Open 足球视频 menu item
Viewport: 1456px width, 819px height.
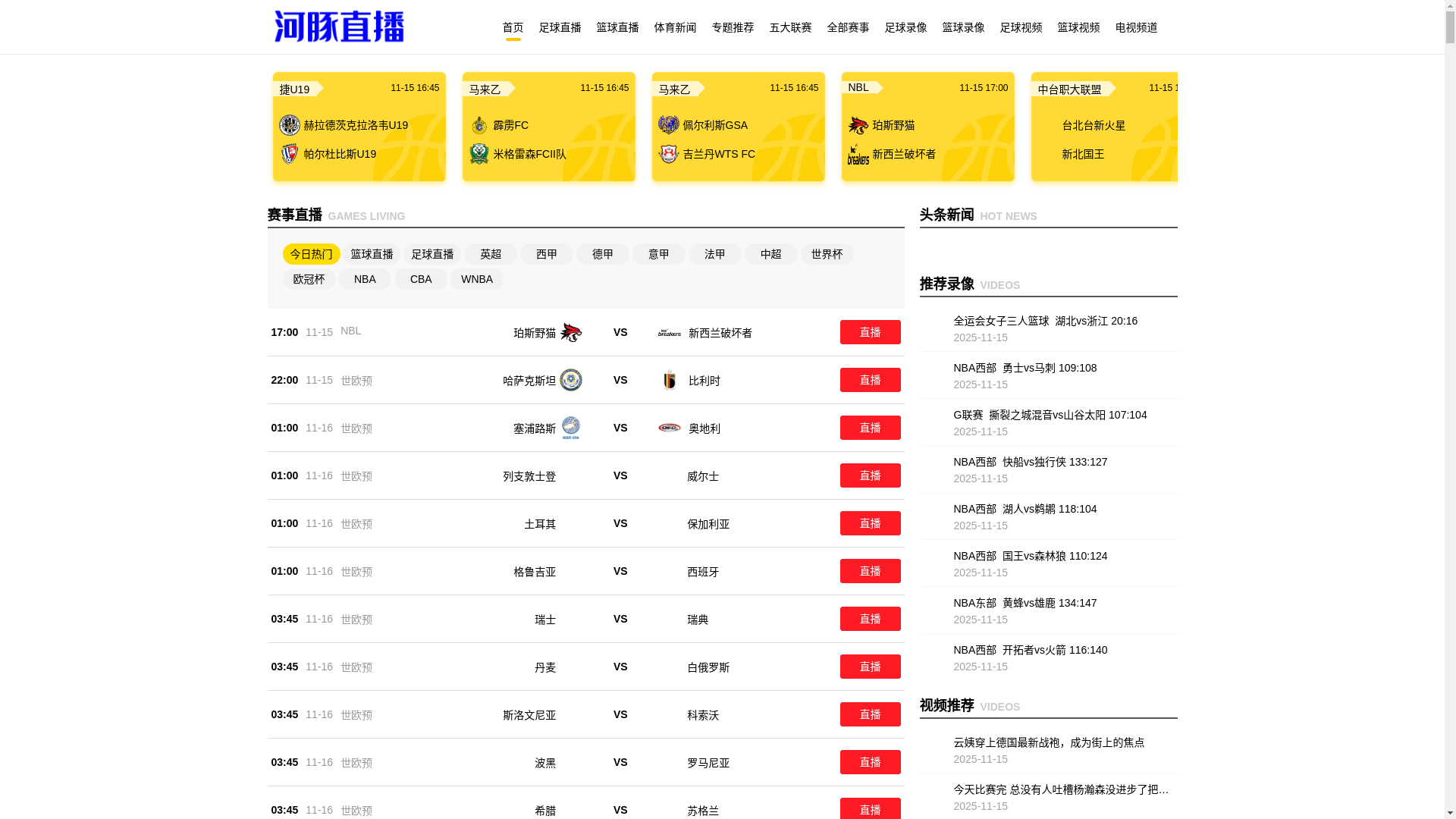click(x=1021, y=27)
